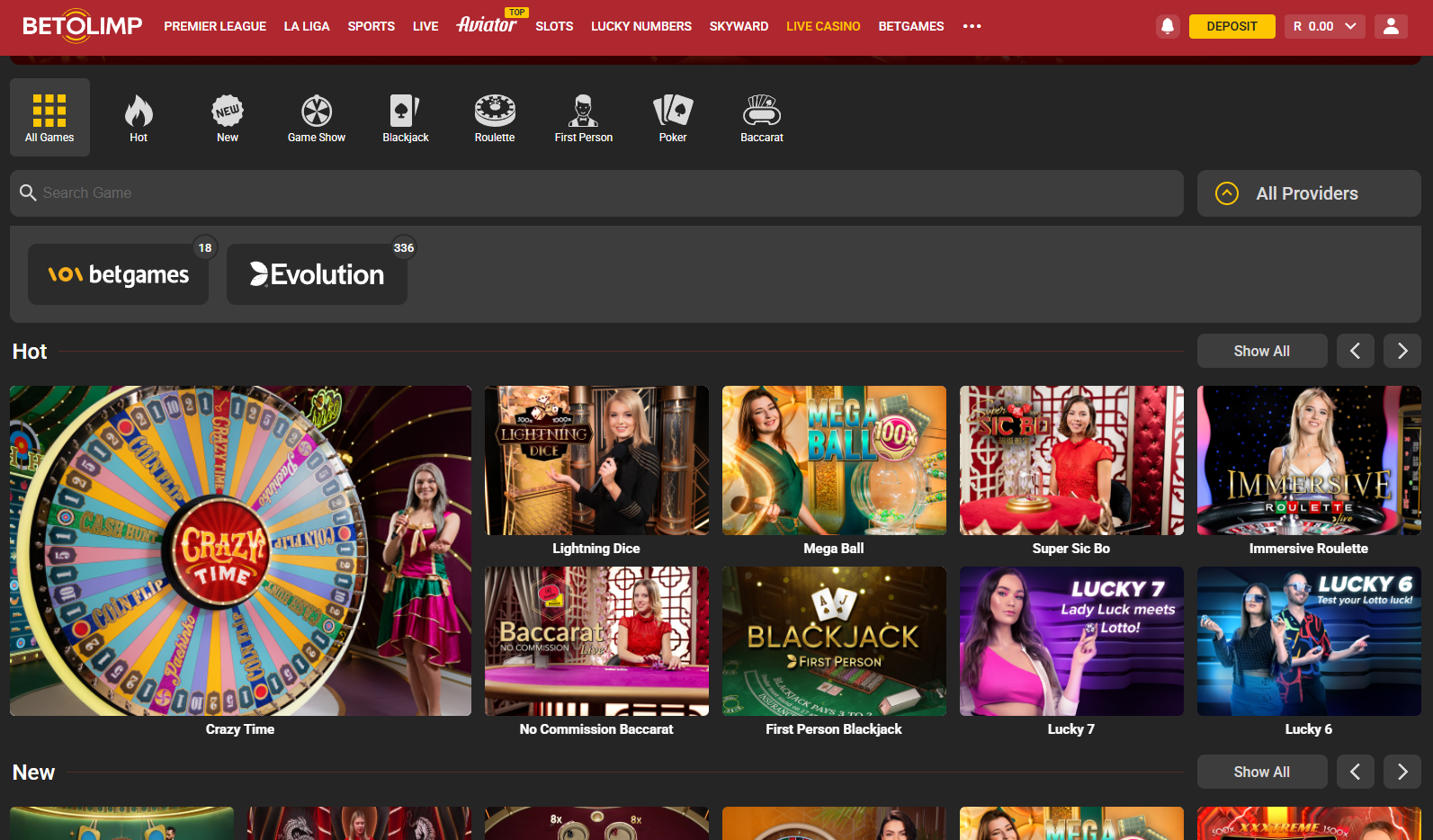Open the Roulette wheel category

click(495, 117)
